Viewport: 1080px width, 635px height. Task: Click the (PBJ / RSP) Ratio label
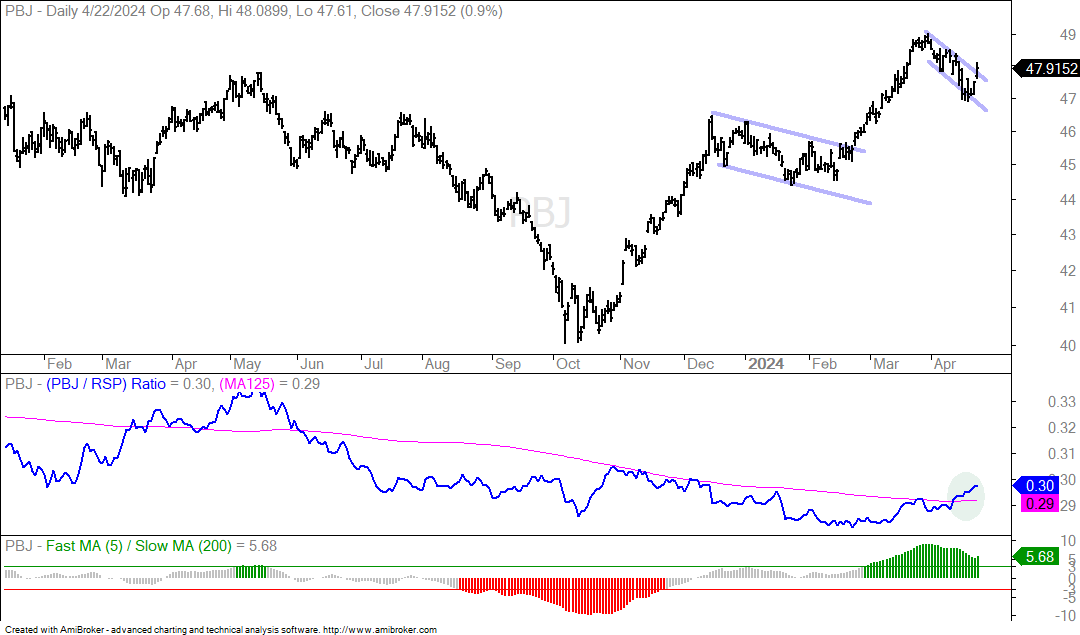click(x=106, y=384)
